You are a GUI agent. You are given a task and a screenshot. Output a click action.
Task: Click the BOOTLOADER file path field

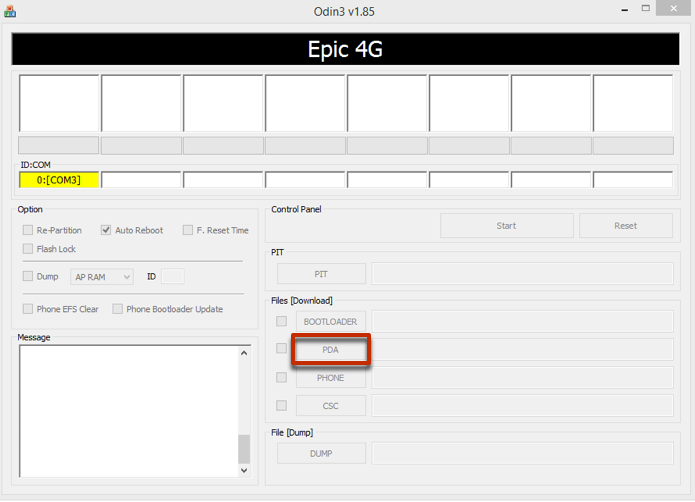(523, 322)
